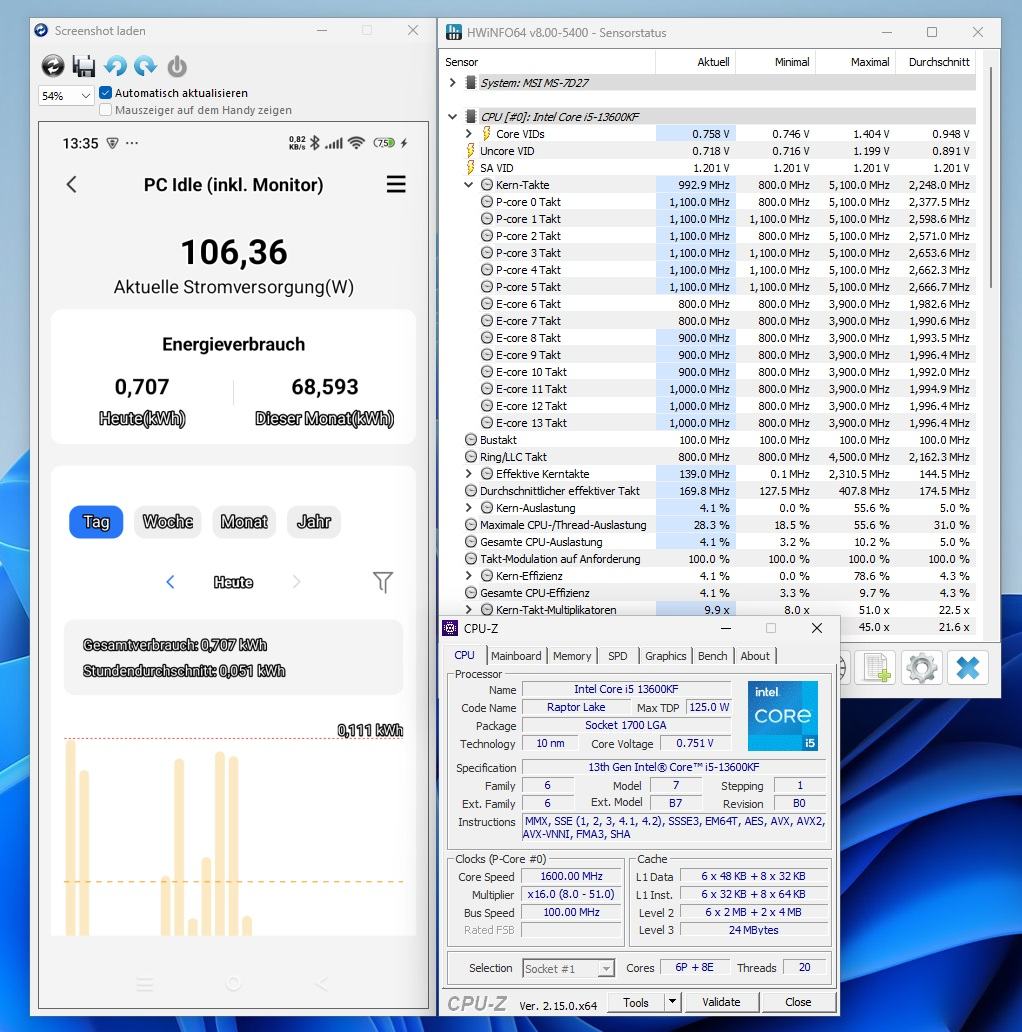Viewport: 1022px width, 1032px height.
Task: Click the Close button in CPU-Z
Action: tap(798, 1002)
